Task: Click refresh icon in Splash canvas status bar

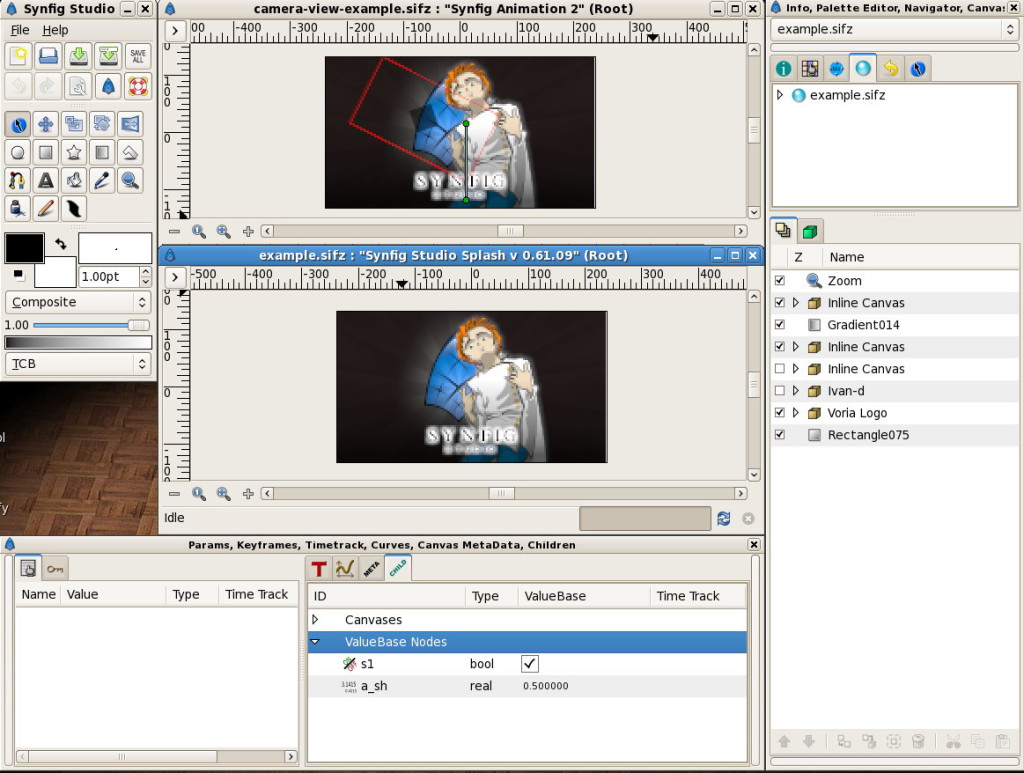Action: point(724,518)
